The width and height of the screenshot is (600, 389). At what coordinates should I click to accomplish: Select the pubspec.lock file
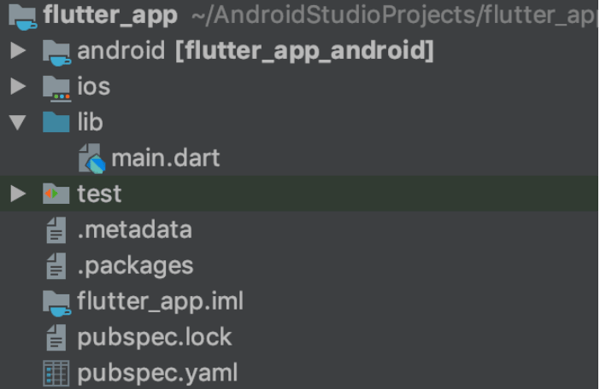click(155, 337)
